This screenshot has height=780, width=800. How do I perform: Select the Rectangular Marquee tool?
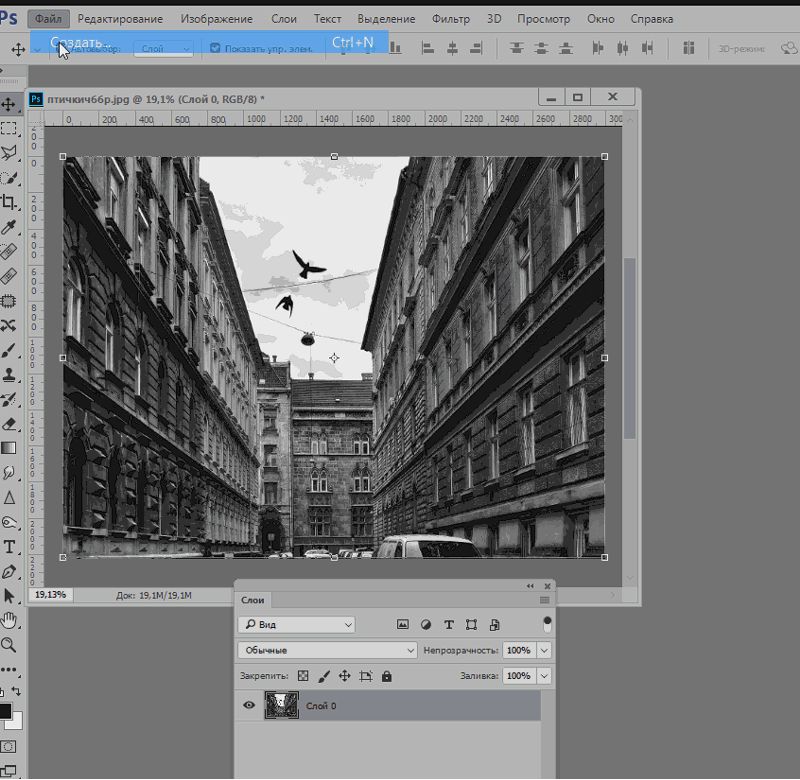click(x=9, y=128)
